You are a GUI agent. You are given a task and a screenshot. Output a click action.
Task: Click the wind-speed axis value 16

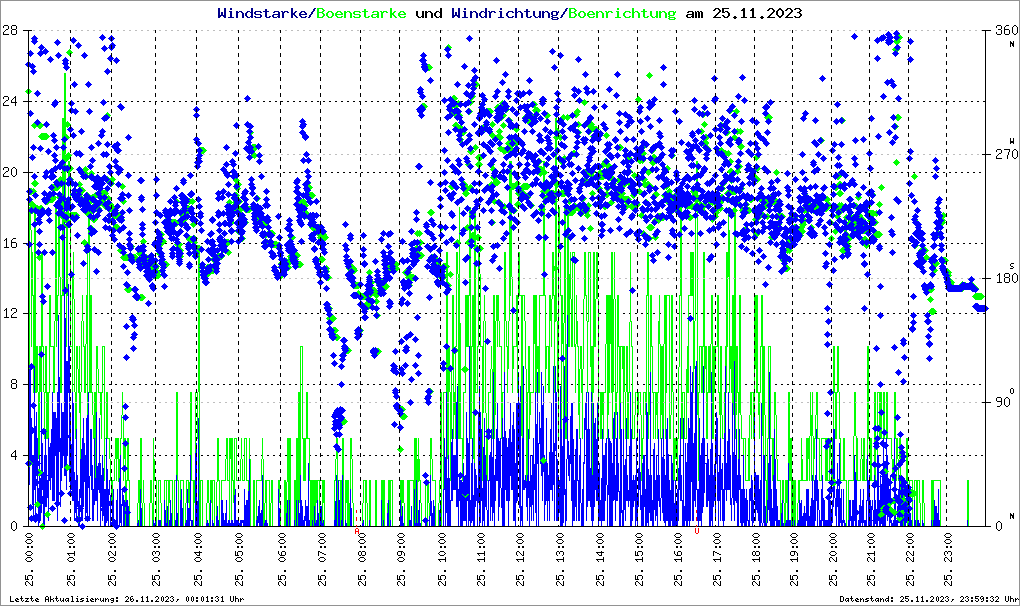(10, 243)
